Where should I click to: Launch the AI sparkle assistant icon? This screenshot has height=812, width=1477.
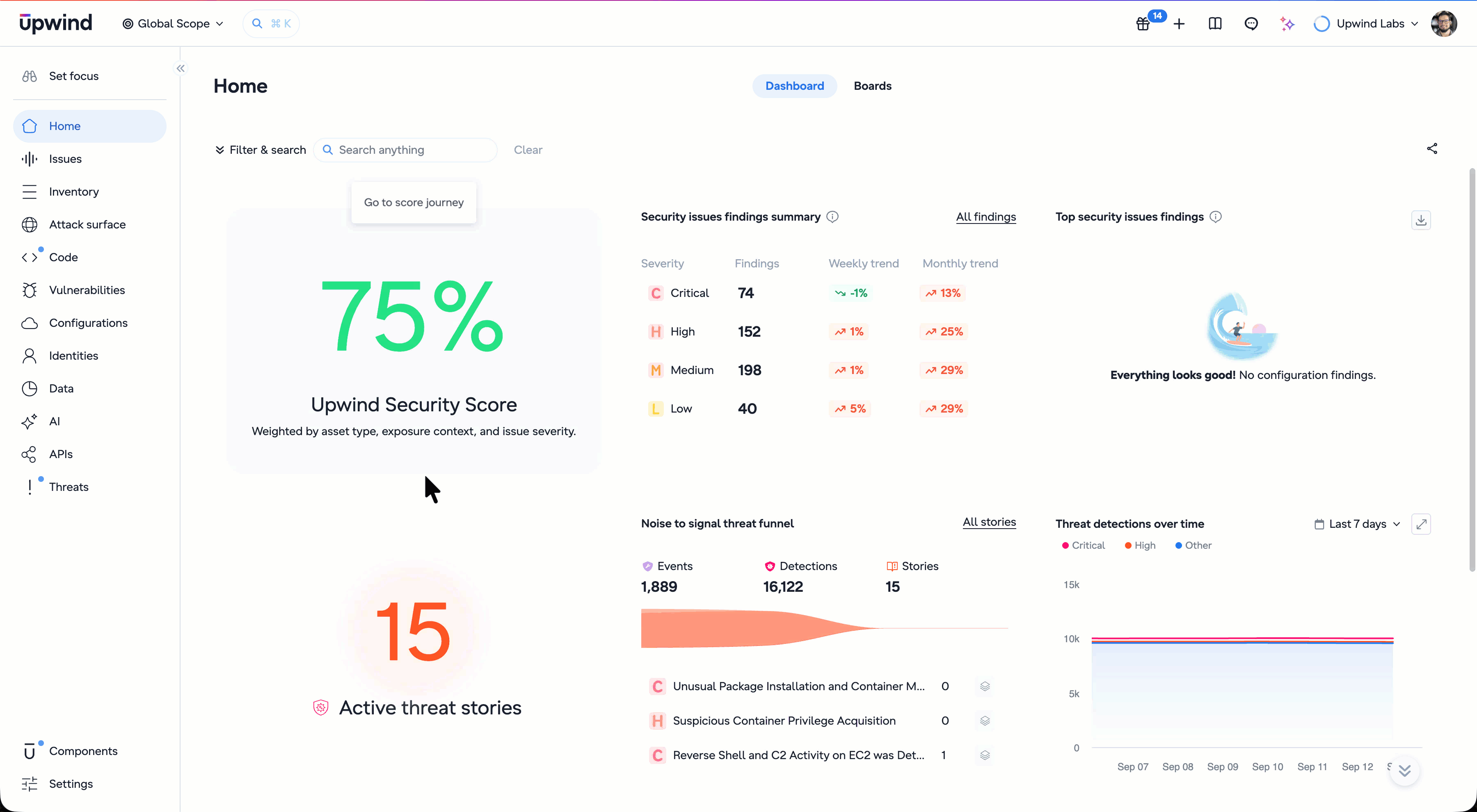(x=1287, y=23)
